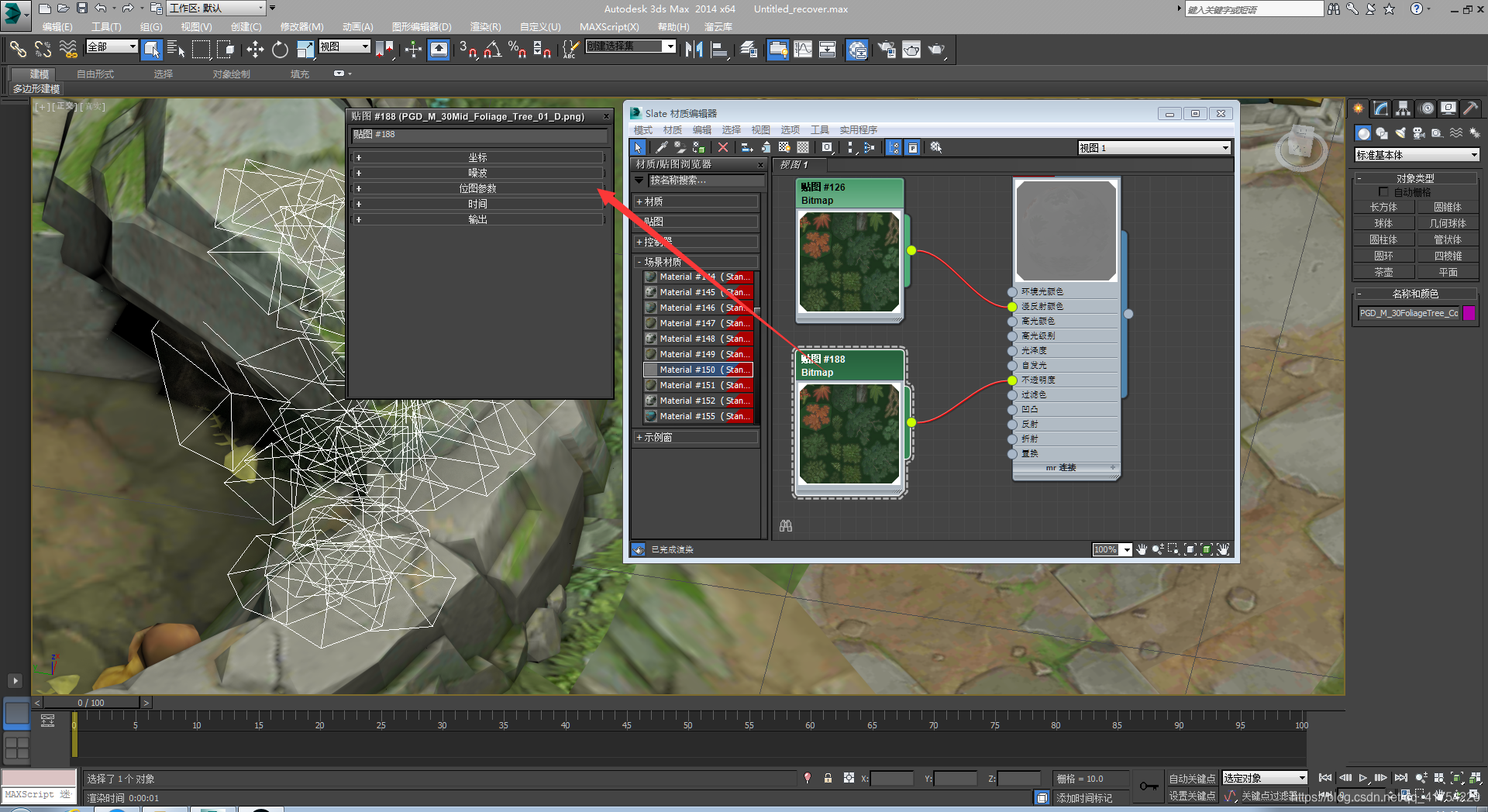
Task: Open the 材质 menu in Slate editor
Action: coord(672,129)
